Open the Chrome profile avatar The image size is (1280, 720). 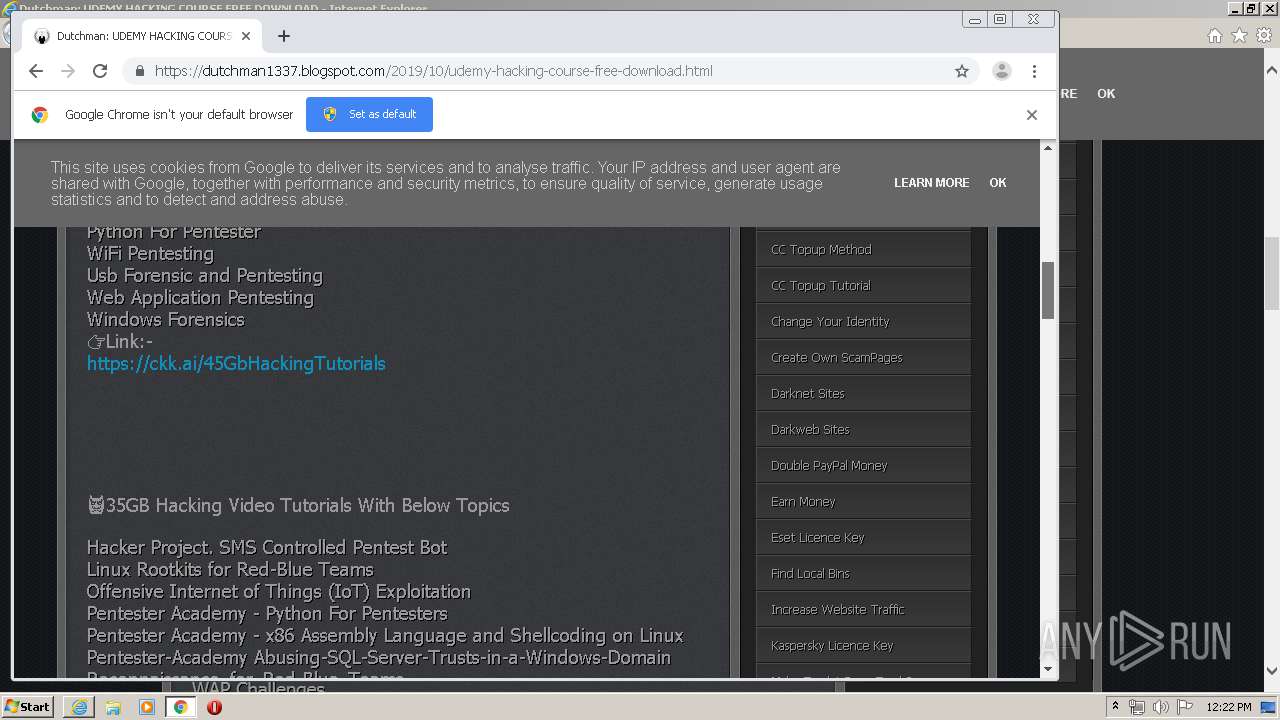click(1001, 71)
